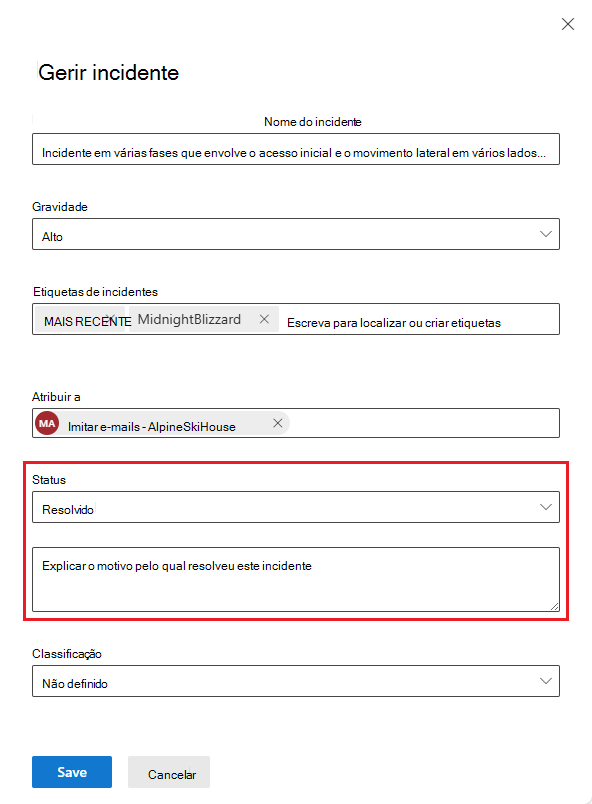
Task: Open the Status selector showing Resolvido
Action: coord(296,507)
